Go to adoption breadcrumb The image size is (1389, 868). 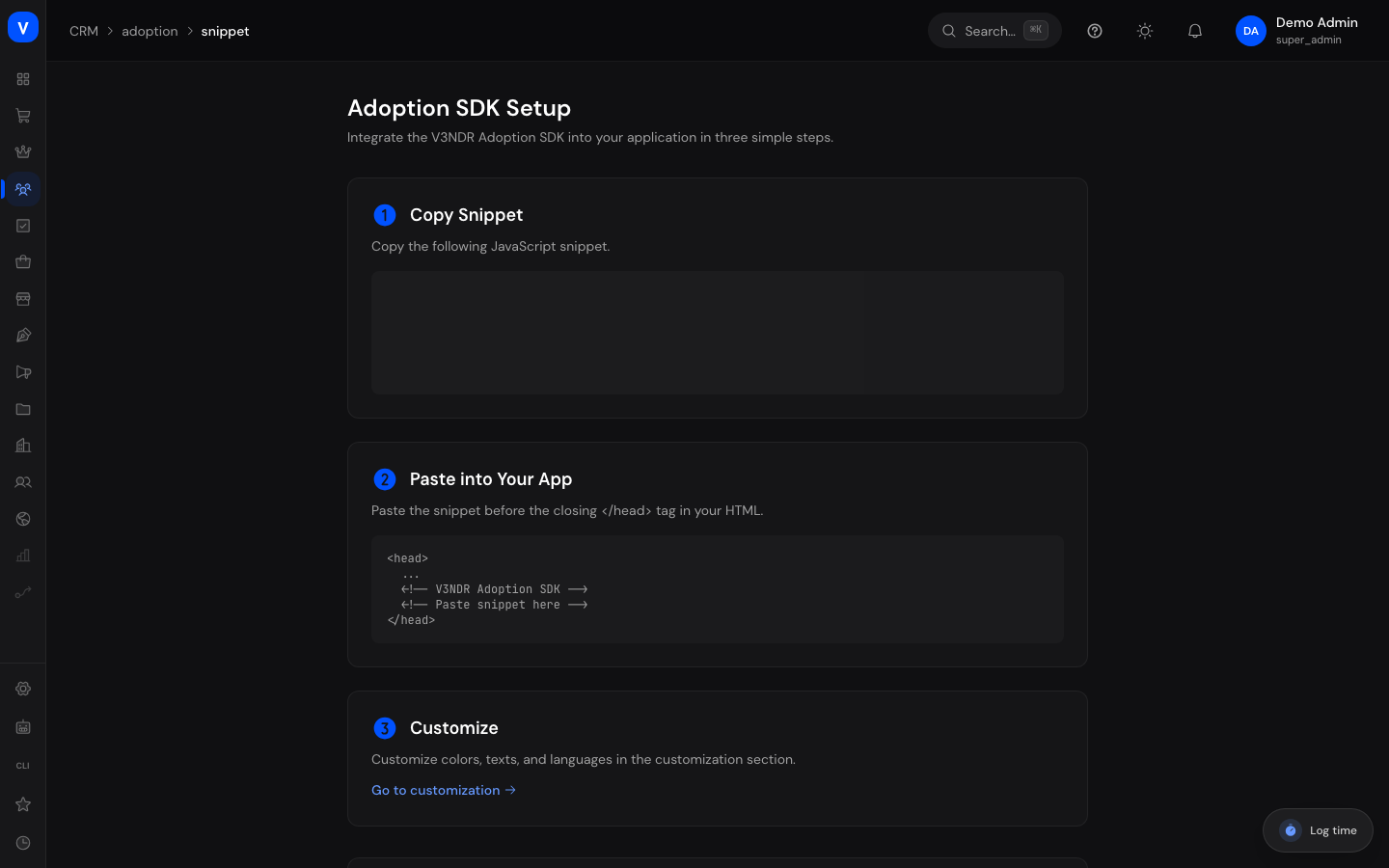150,31
